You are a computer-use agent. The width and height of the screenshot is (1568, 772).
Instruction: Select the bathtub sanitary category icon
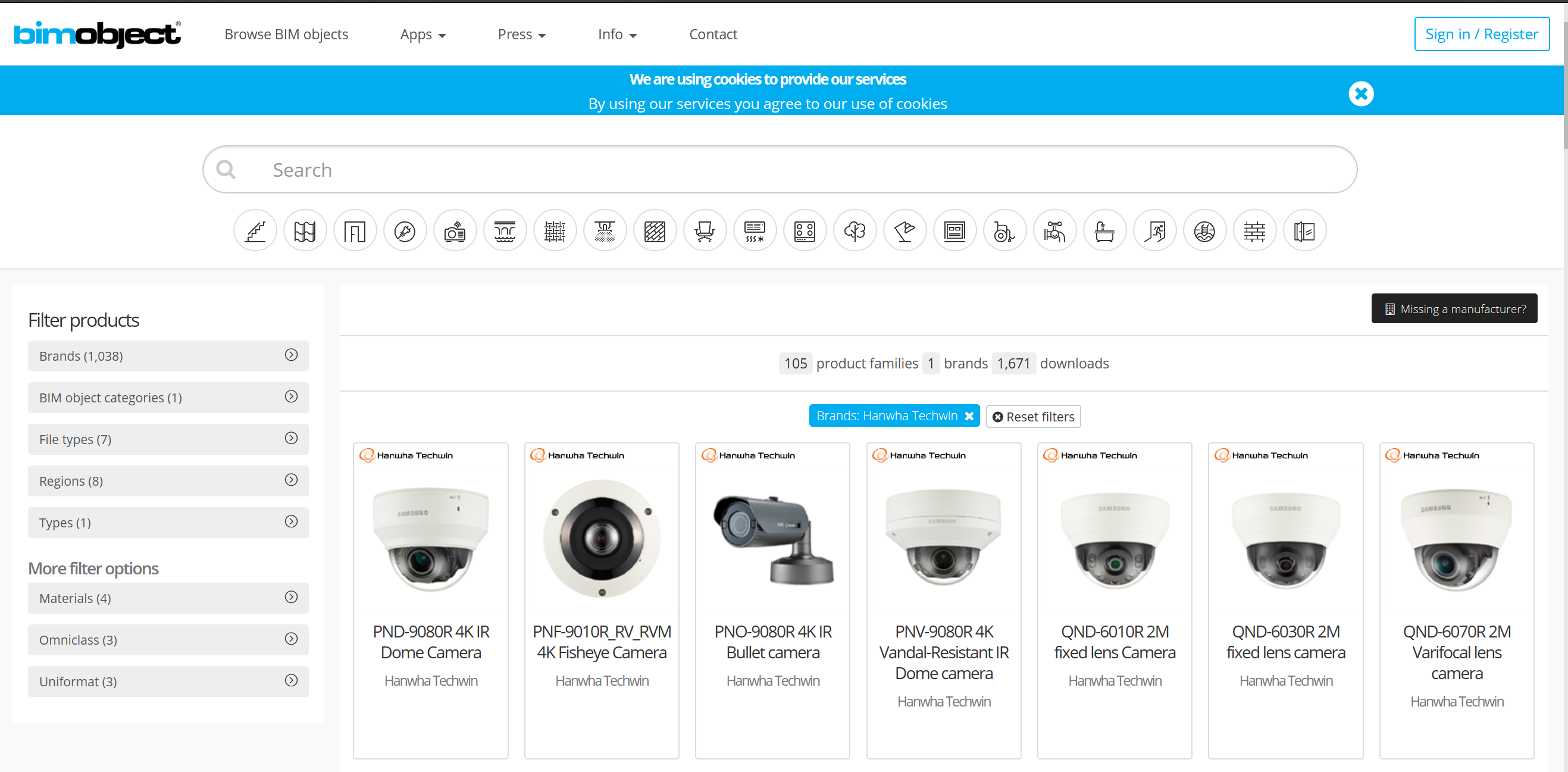(1104, 231)
